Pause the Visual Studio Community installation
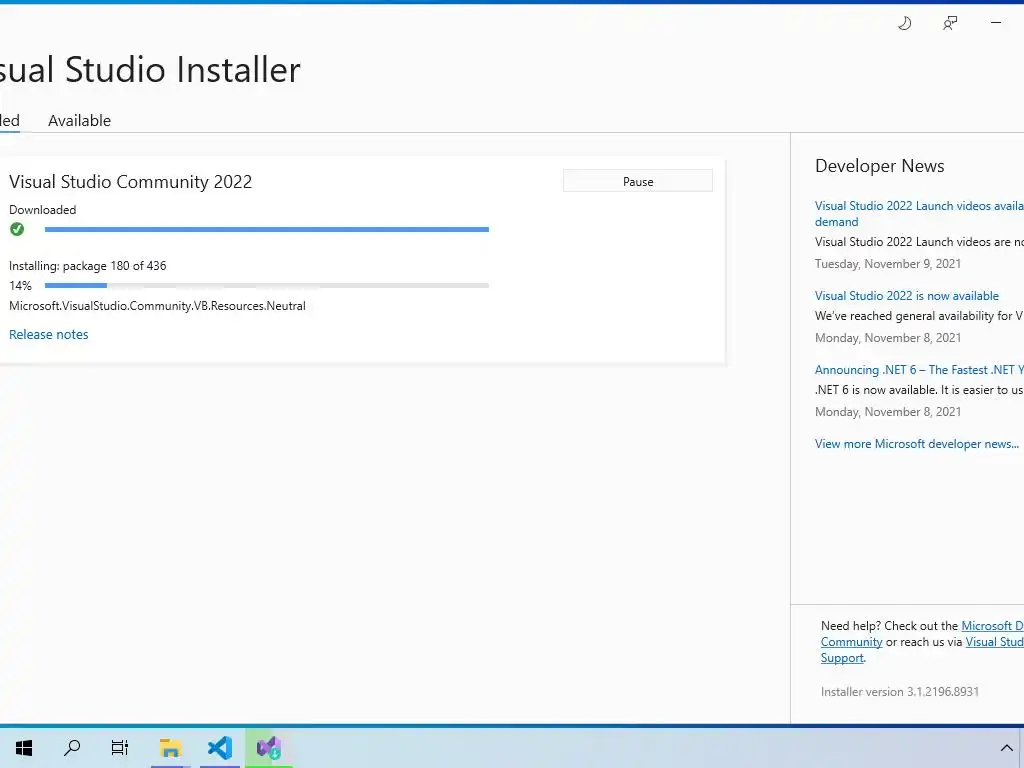 (637, 182)
